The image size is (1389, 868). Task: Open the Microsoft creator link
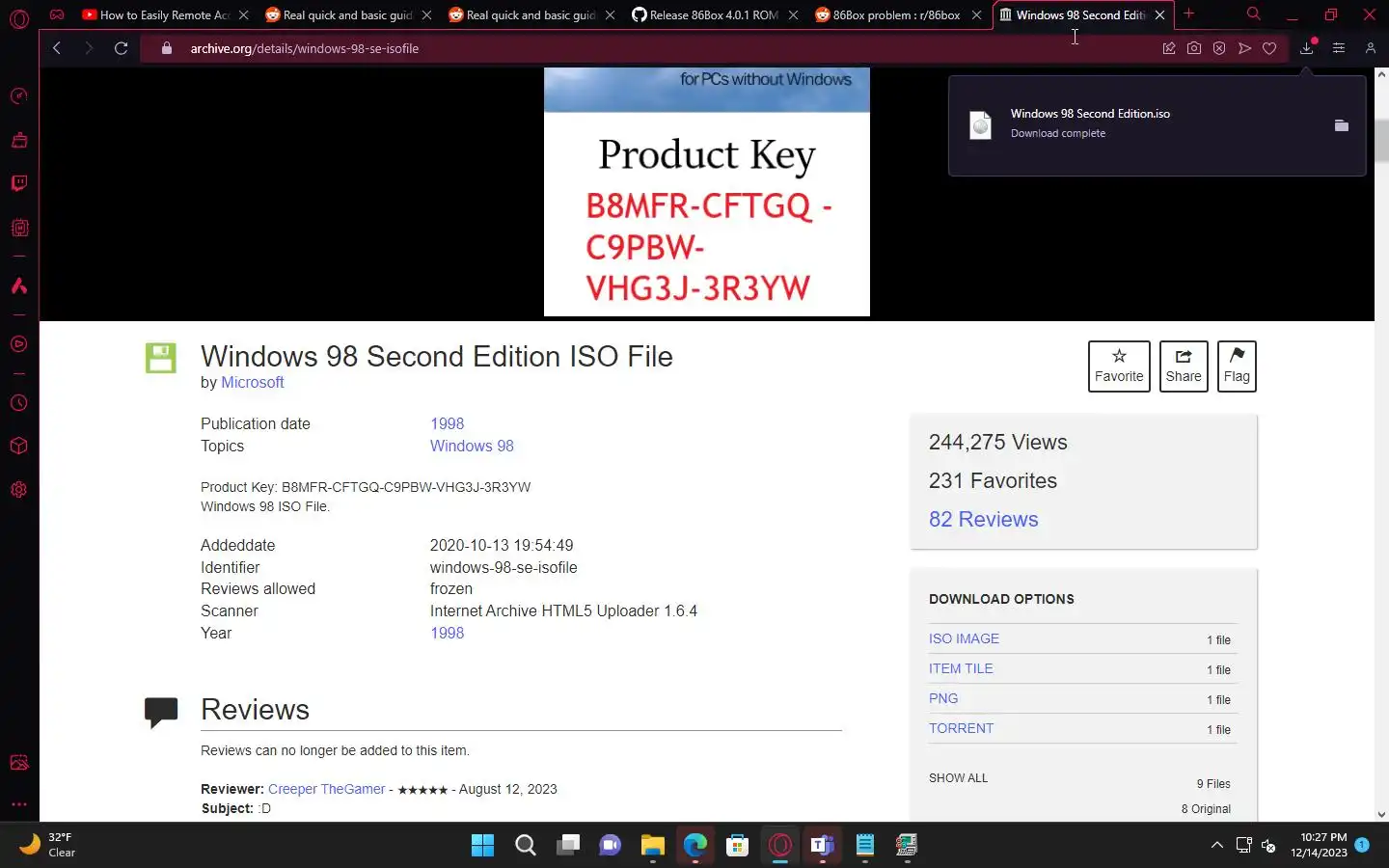tap(253, 382)
